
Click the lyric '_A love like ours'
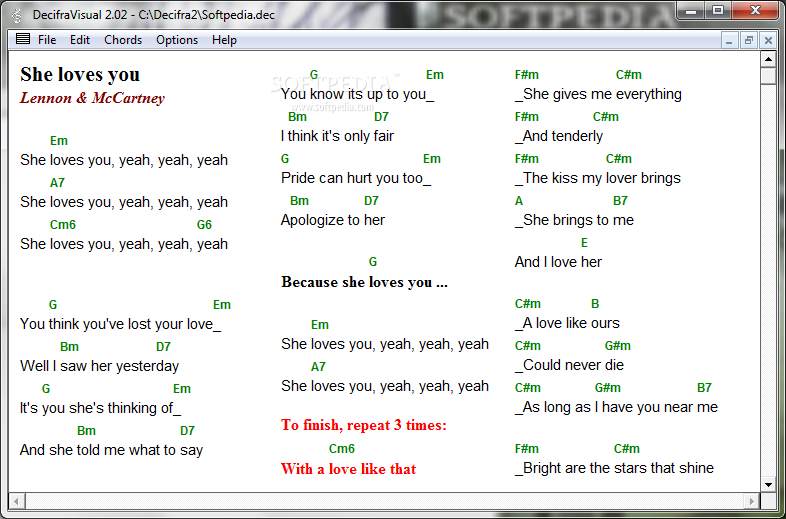(x=567, y=323)
